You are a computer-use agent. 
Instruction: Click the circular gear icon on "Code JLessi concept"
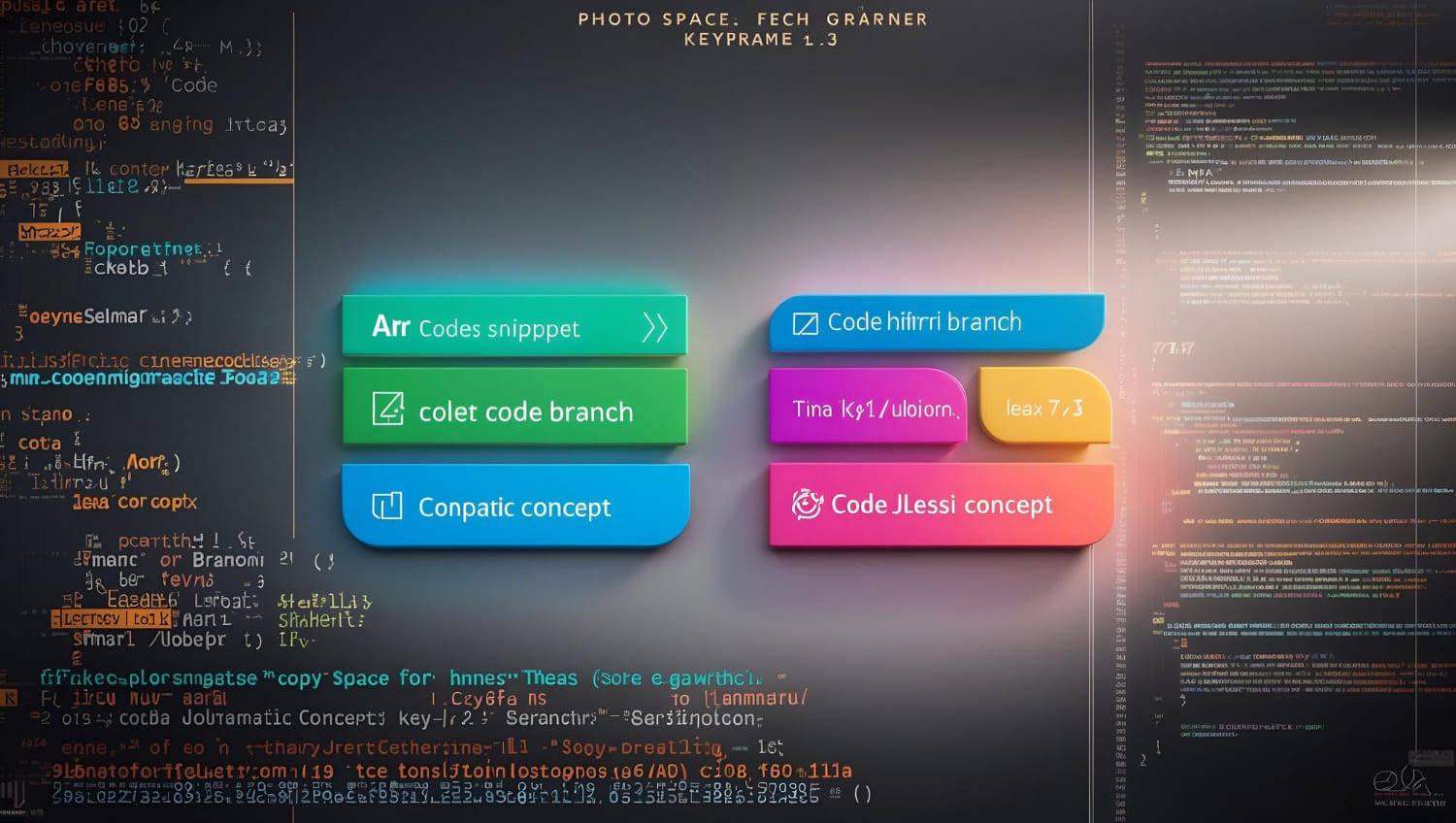point(805,505)
